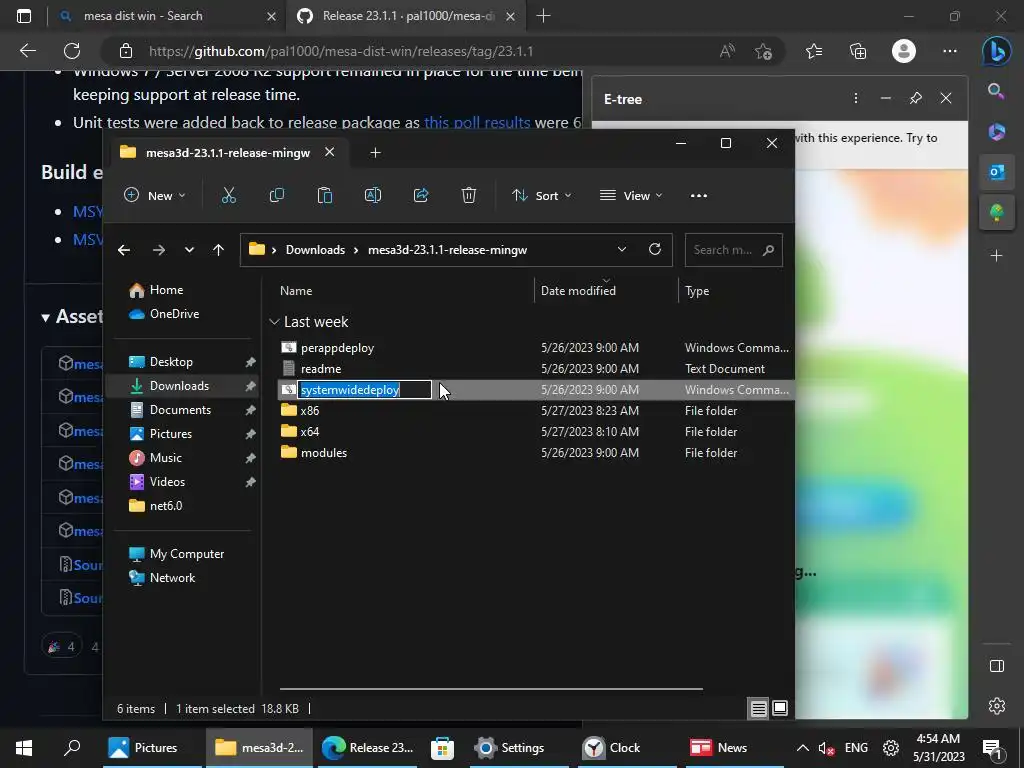Open the modules folder

[x=324, y=453]
